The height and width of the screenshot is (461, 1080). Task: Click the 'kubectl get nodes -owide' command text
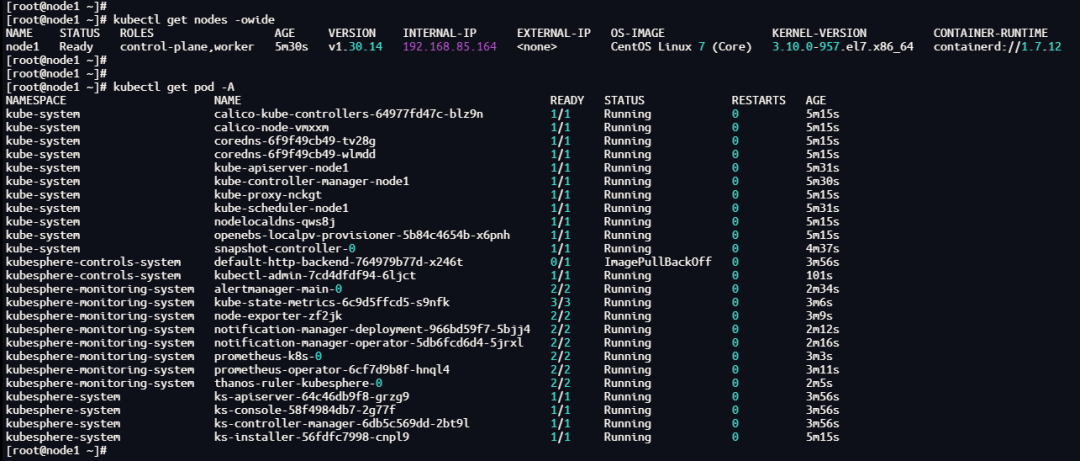click(194, 19)
